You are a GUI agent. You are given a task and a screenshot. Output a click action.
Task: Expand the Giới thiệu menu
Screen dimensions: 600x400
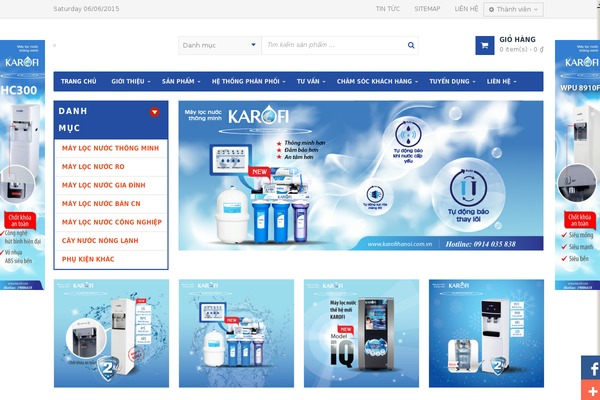tap(130, 81)
